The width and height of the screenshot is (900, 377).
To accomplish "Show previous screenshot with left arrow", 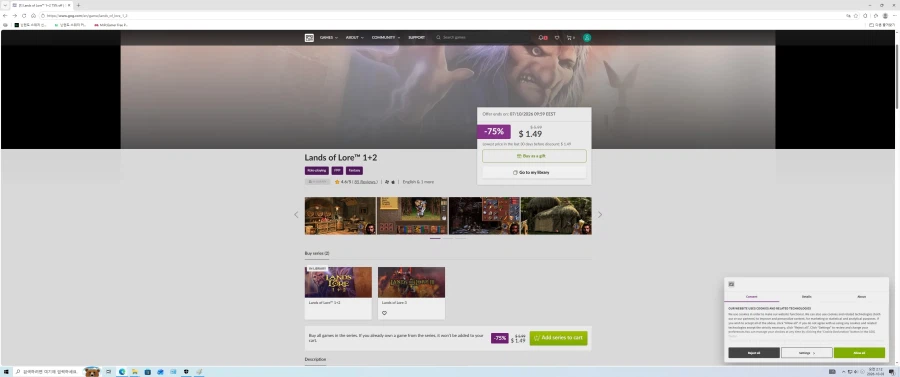I will 296,215.
